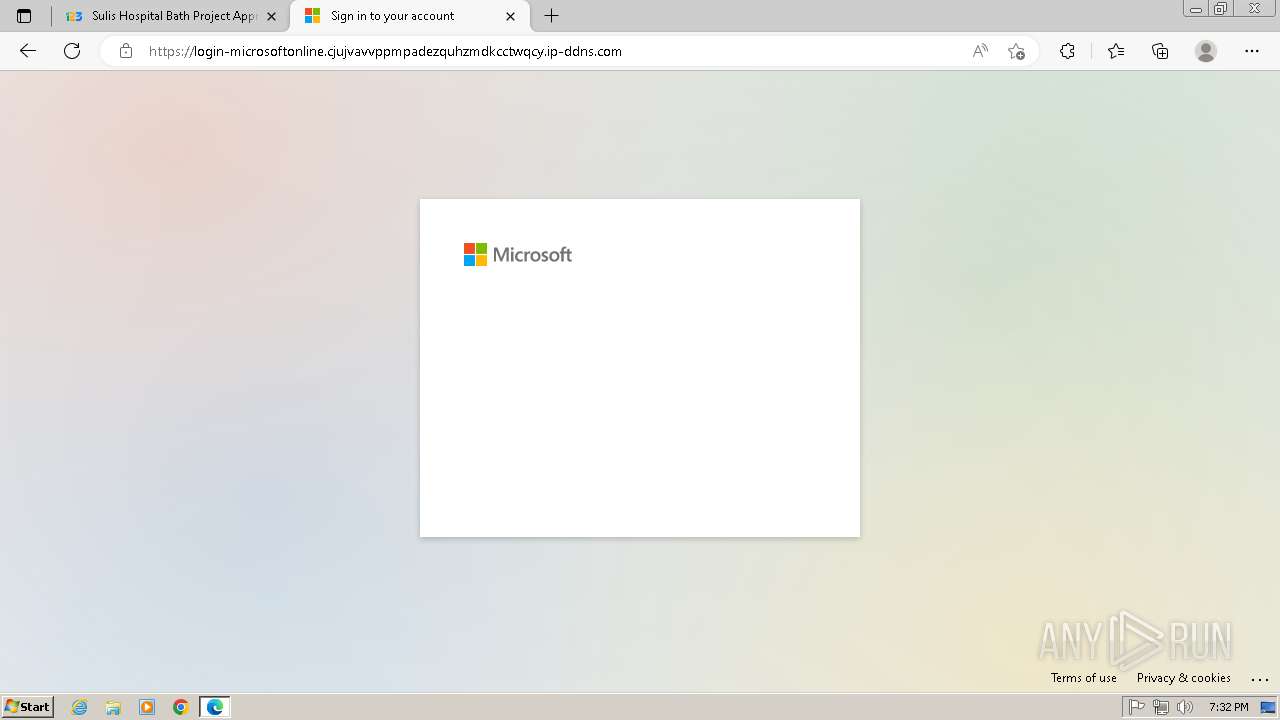Open the clock showing 7:32 PM

coord(1228,707)
